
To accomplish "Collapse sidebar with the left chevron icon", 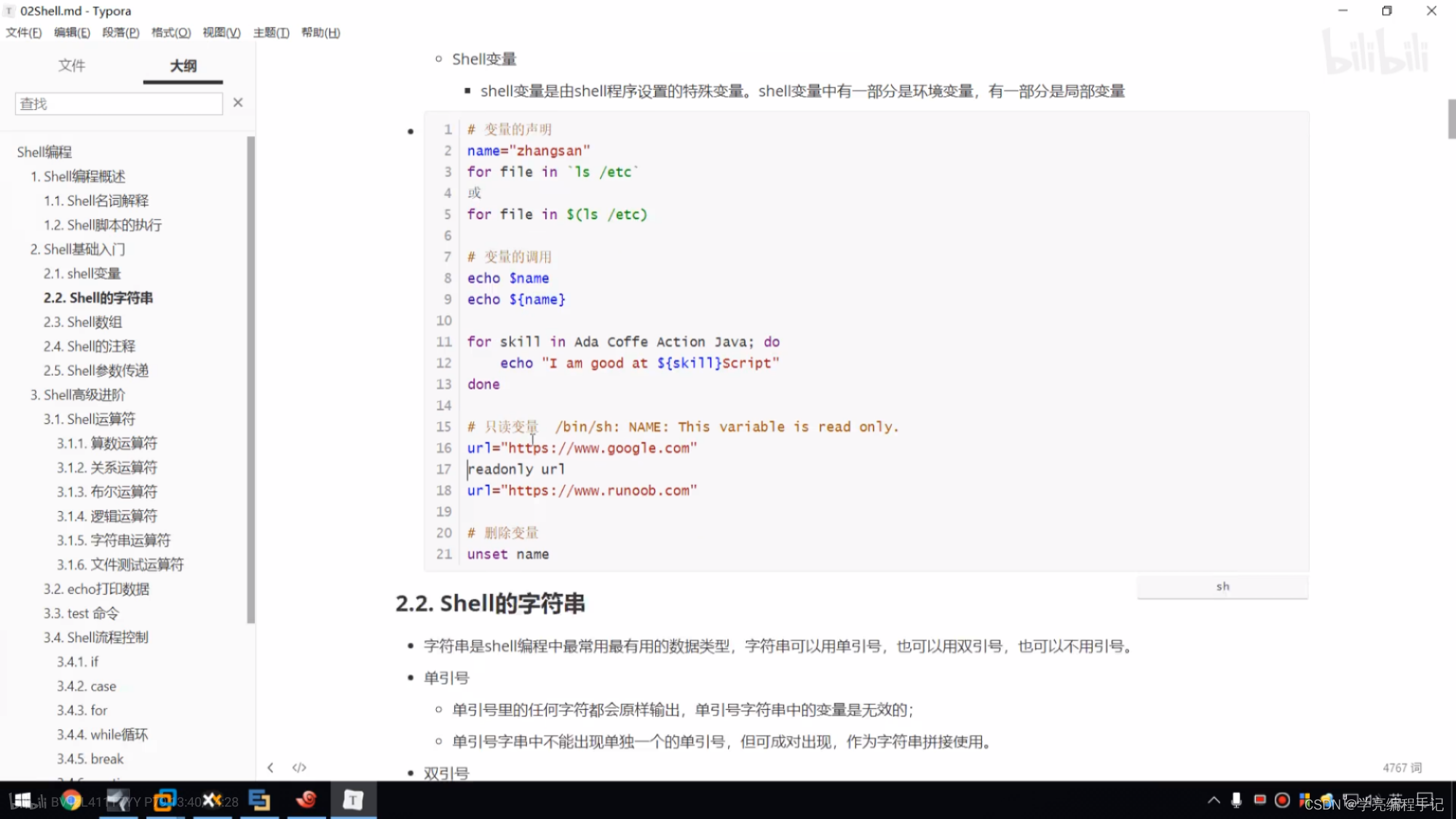I will point(270,767).
